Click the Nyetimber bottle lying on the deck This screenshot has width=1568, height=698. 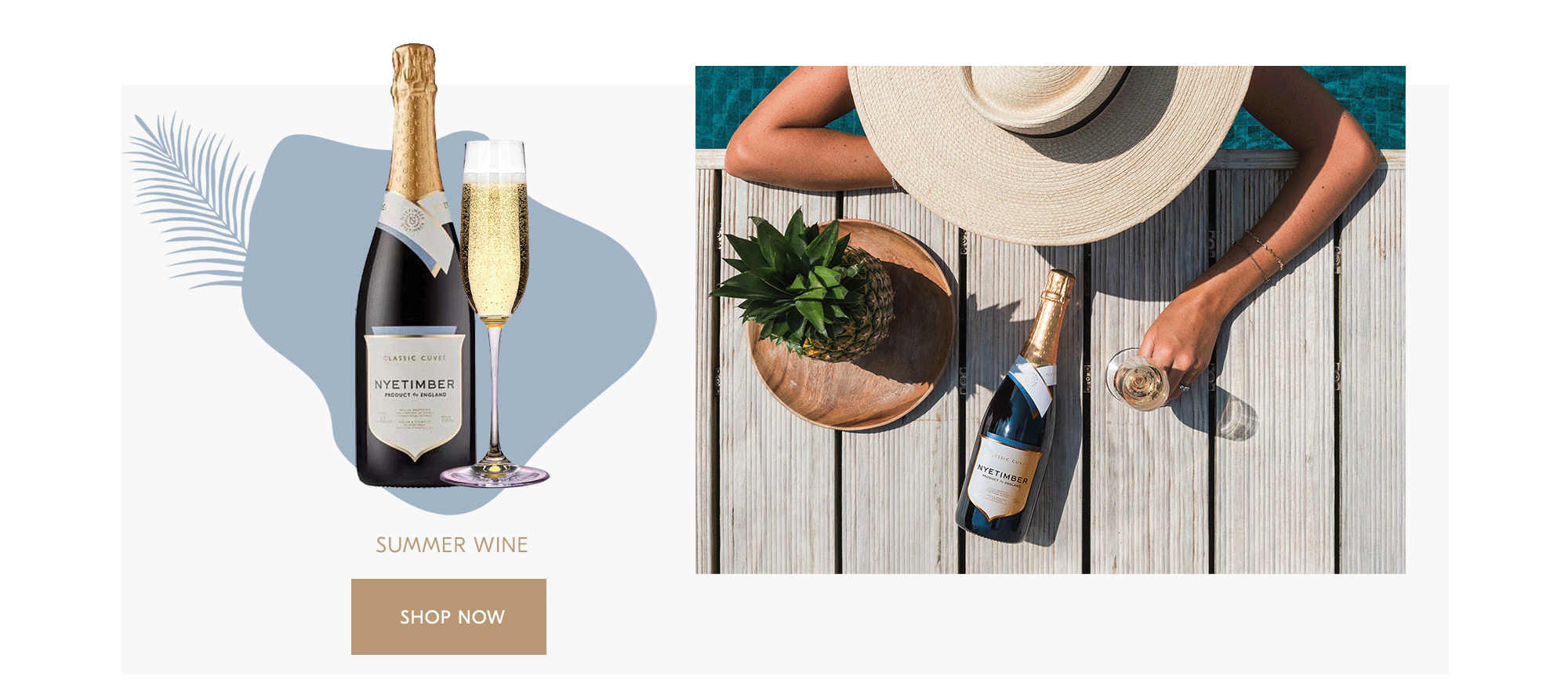(1015, 408)
